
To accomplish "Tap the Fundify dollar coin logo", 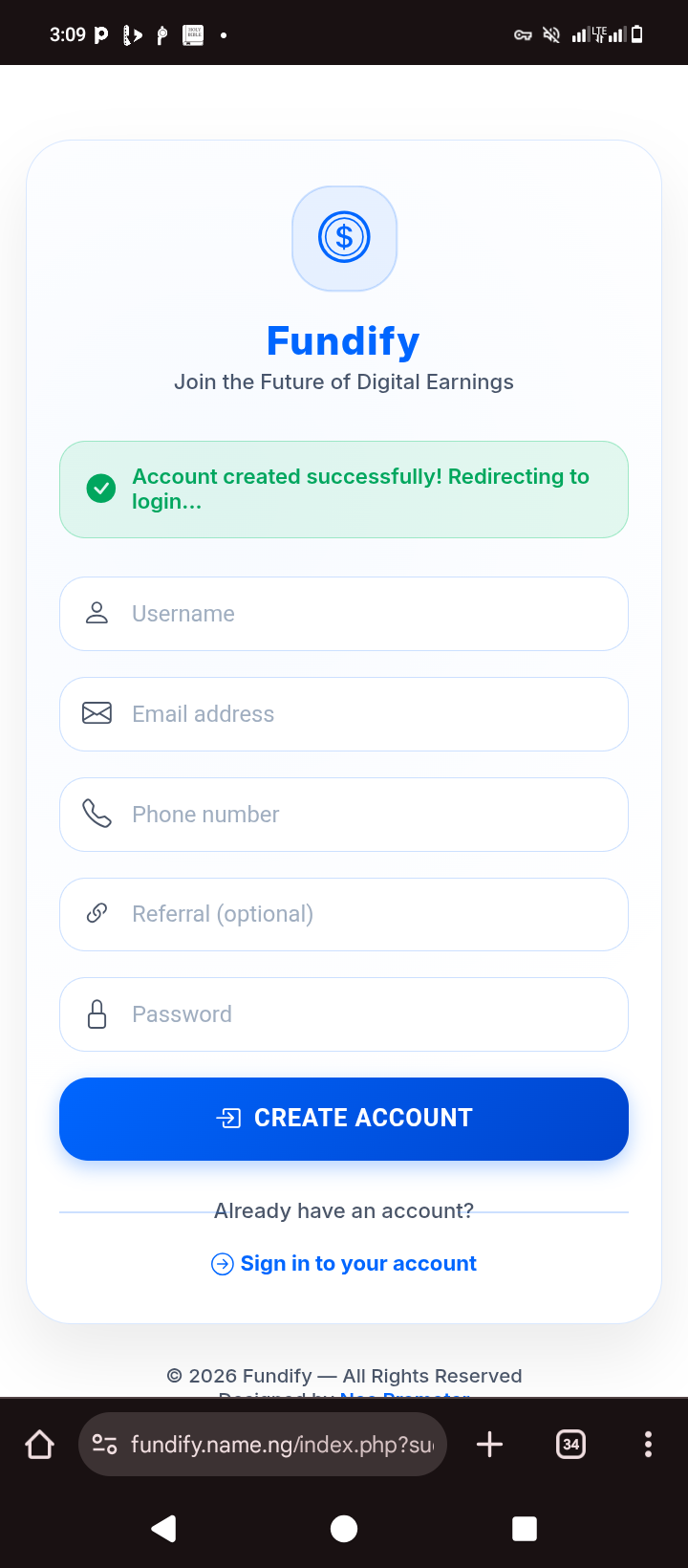I will pos(344,238).
